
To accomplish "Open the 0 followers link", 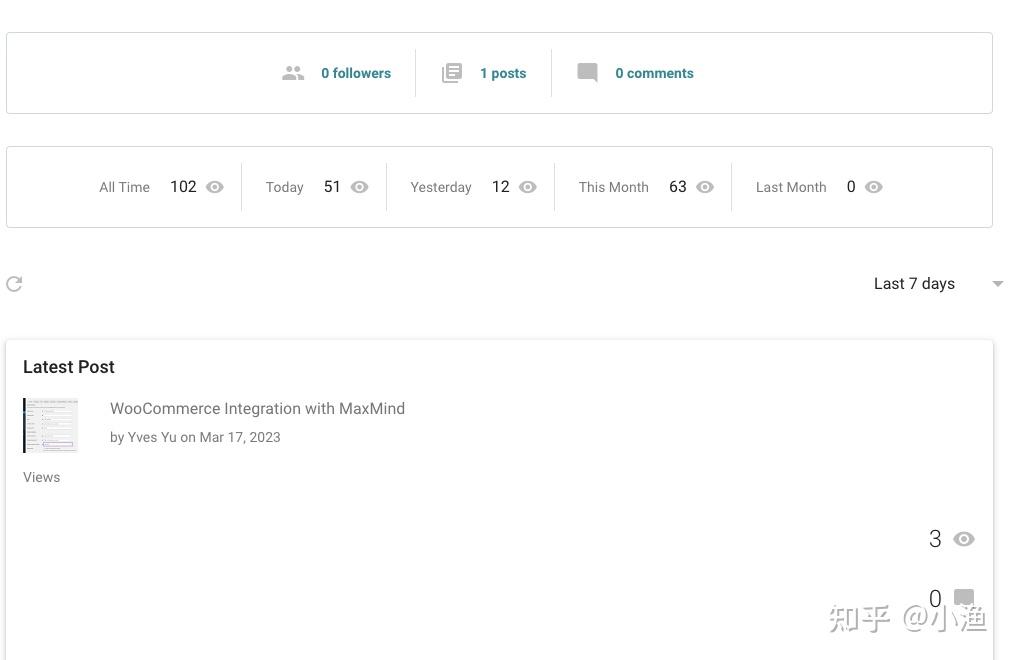I will pos(356,73).
